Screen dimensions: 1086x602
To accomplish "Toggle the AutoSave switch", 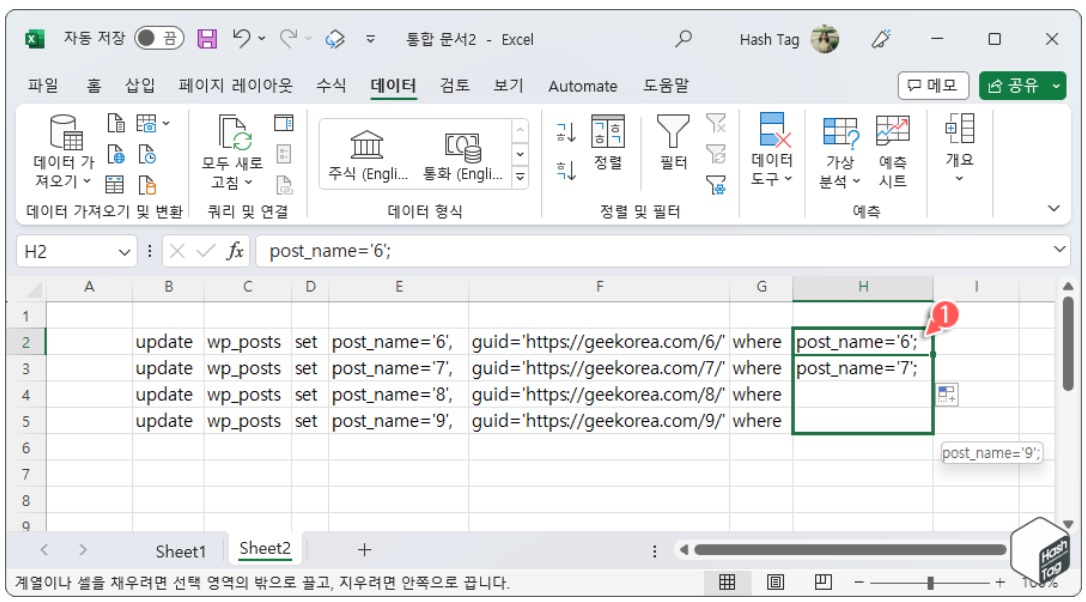I will (159, 38).
